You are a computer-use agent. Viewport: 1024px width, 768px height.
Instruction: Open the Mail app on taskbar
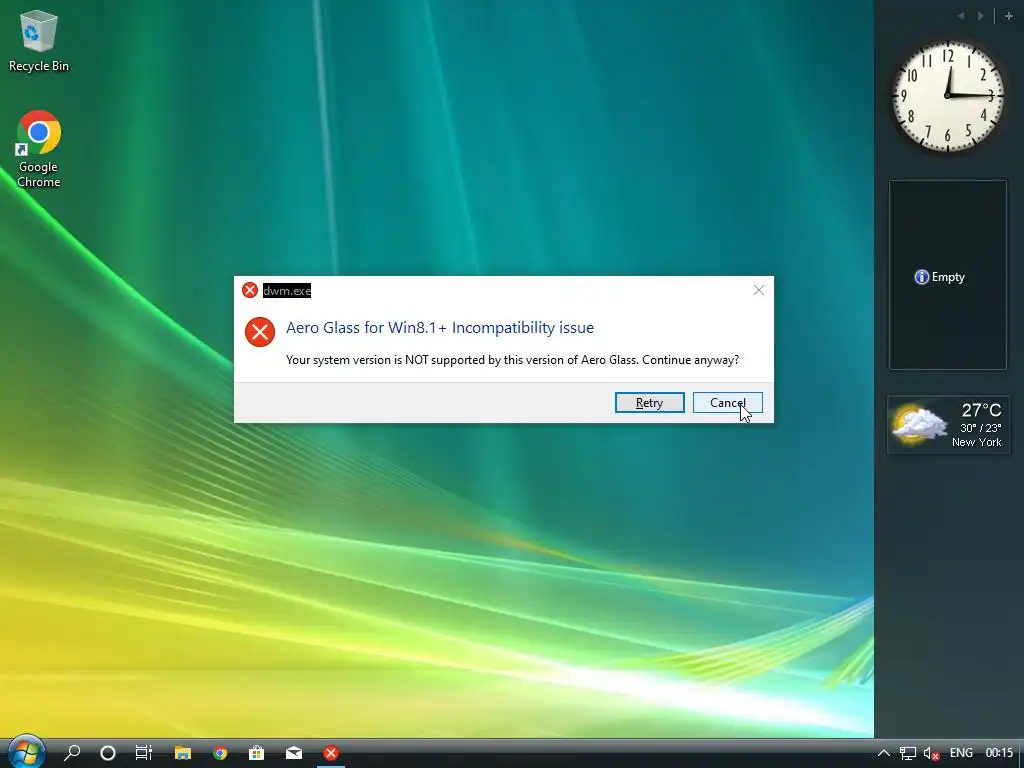click(294, 753)
